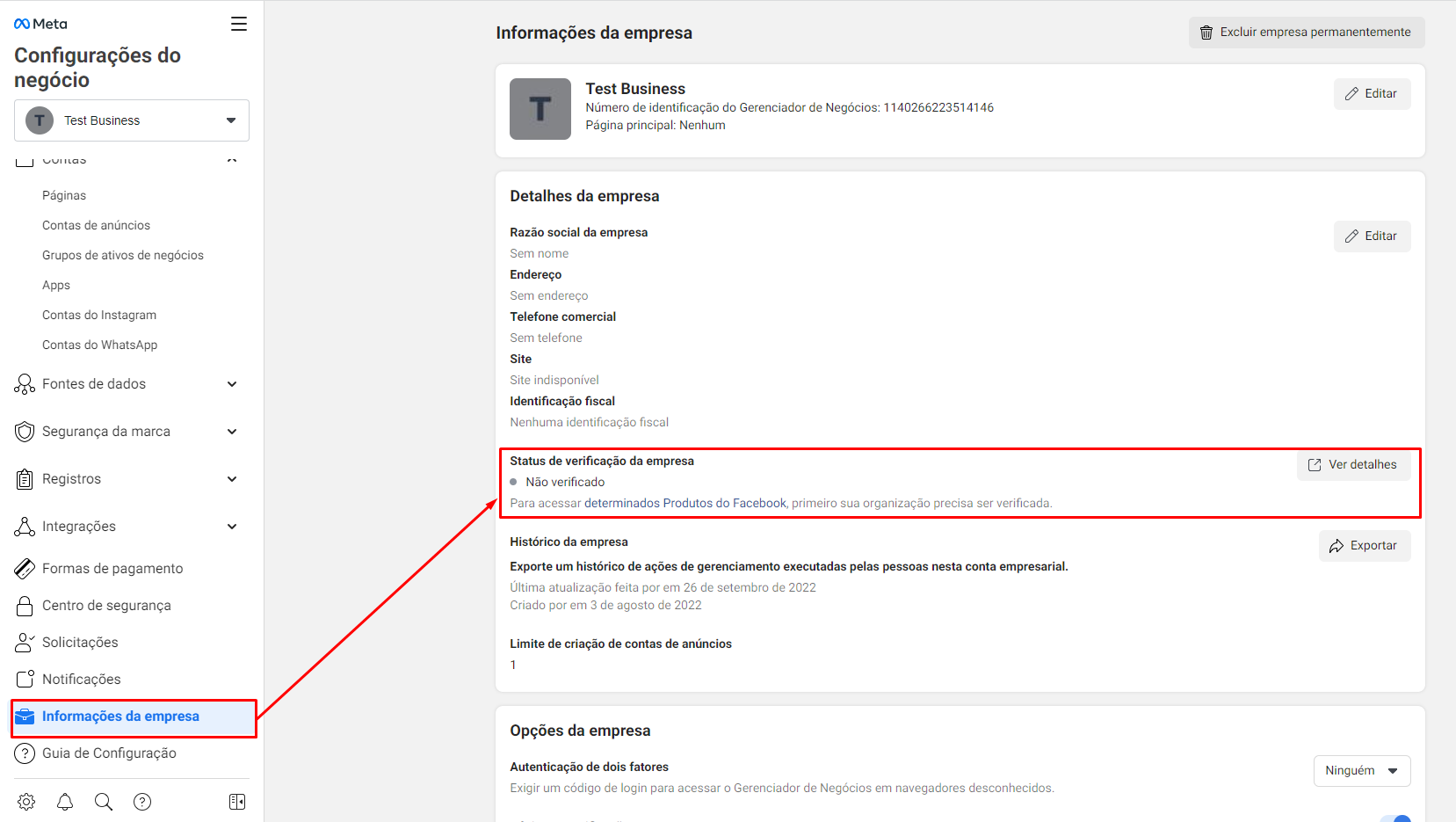Click Excluir empresa permanentemente button
This screenshot has width=1456, height=822.
[1307, 33]
